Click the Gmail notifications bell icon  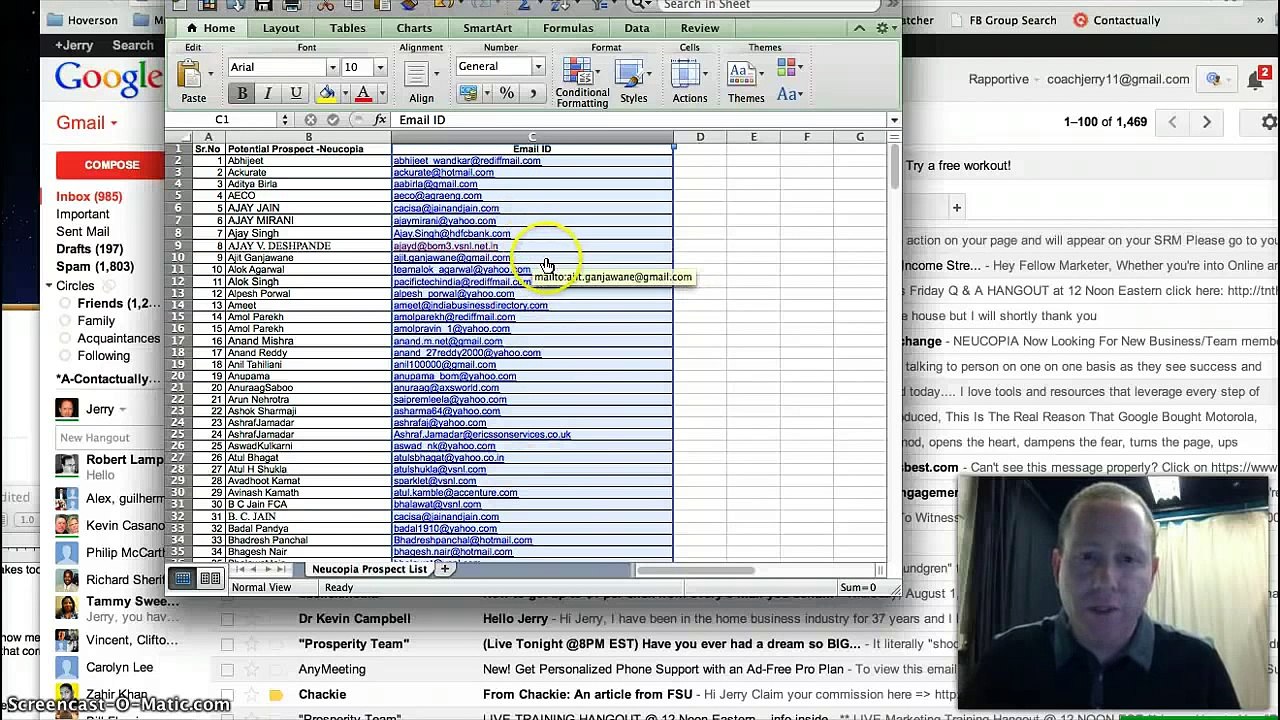click(1257, 80)
